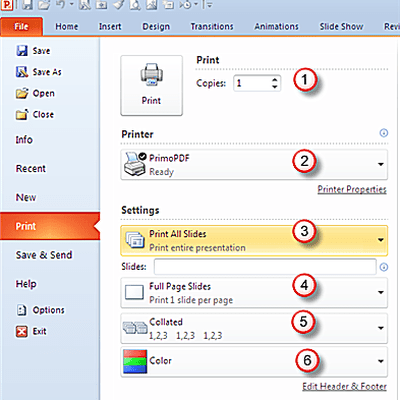Open the Print All Slides dropdown

click(x=380, y=240)
